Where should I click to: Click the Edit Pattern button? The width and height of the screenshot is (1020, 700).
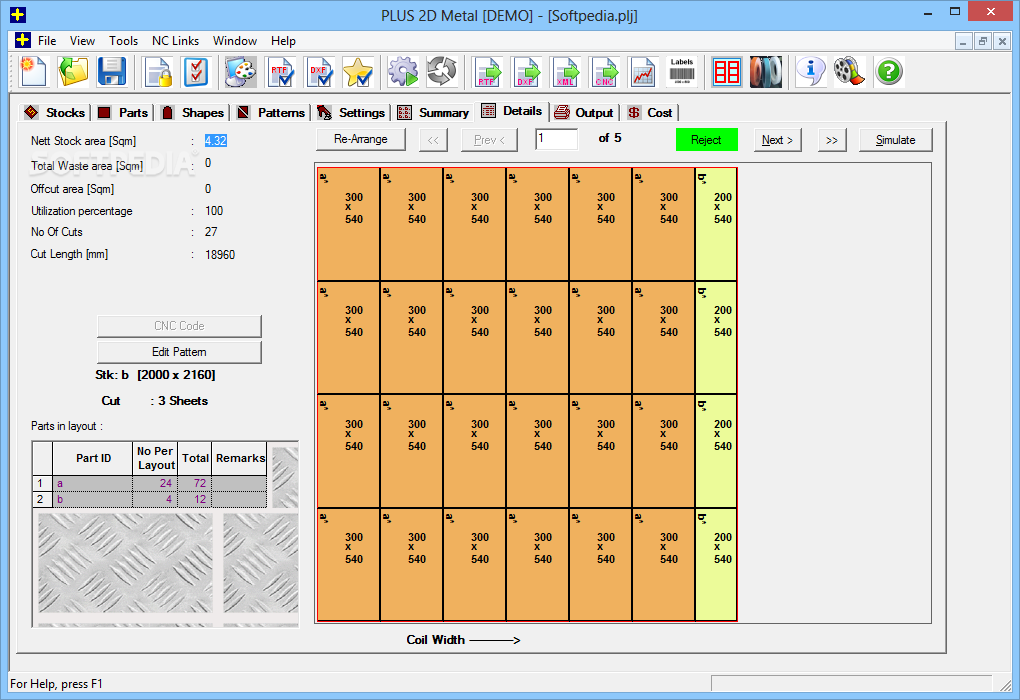click(179, 352)
